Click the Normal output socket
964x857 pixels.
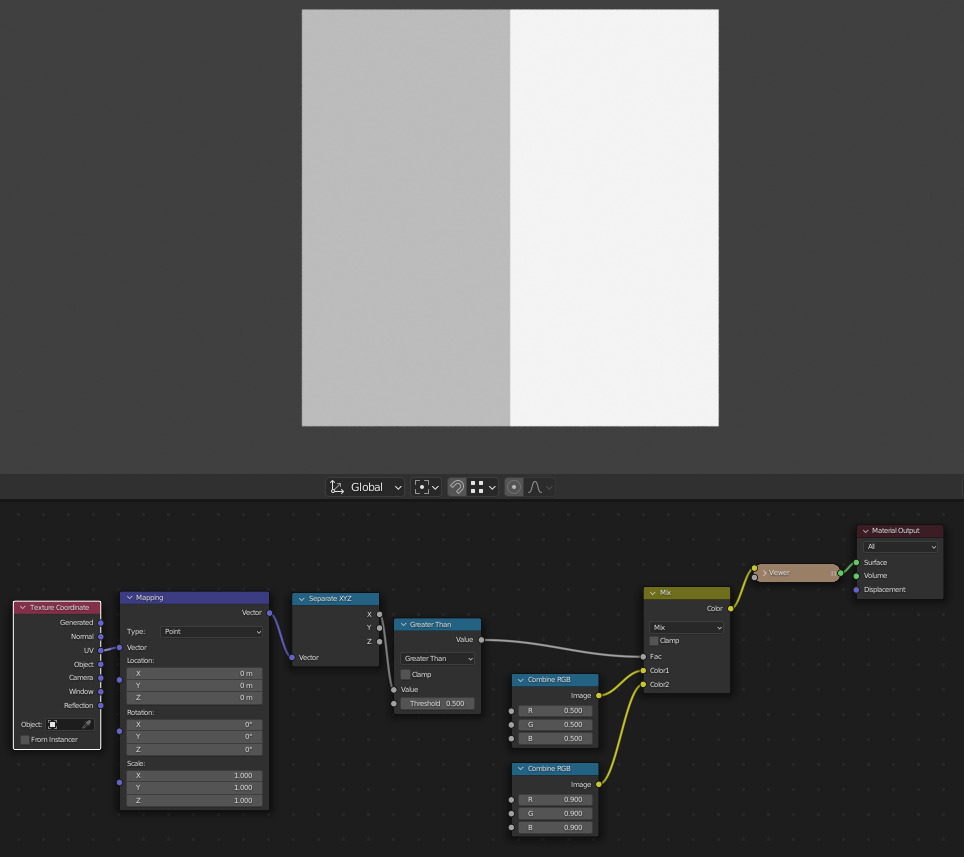click(101, 637)
